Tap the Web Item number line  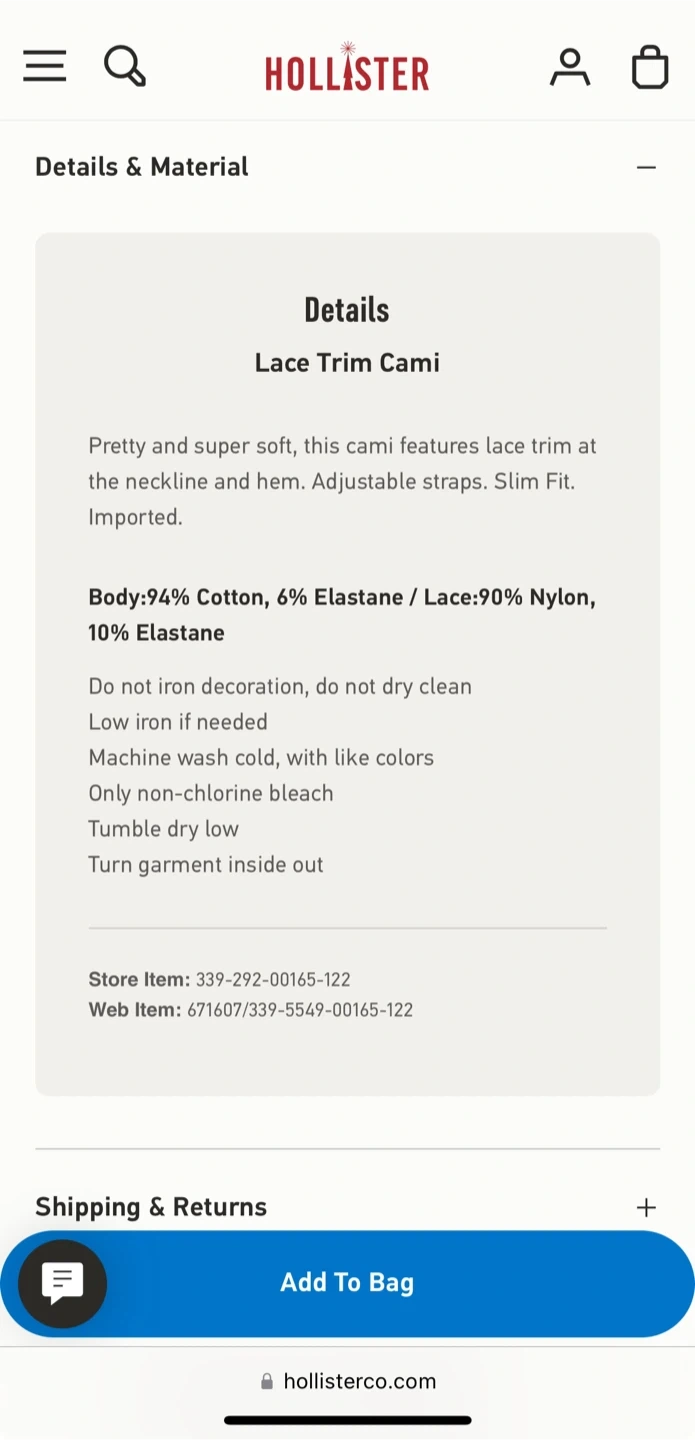pyautogui.click(x=250, y=1010)
